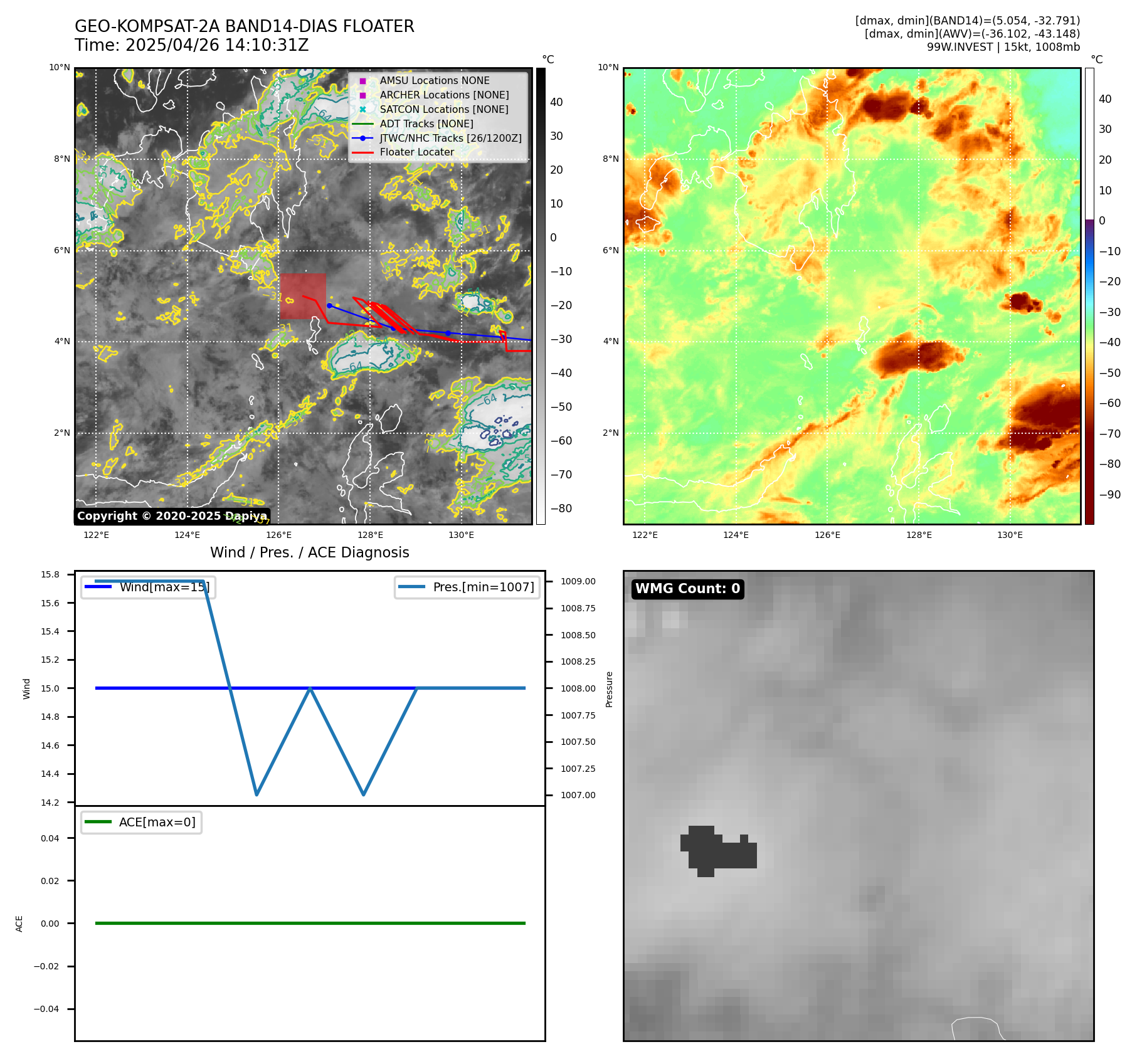Select the 'ARCHER Locations [NONE]' legend text
The width and height of the screenshot is (1137, 1064).
click(x=444, y=95)
